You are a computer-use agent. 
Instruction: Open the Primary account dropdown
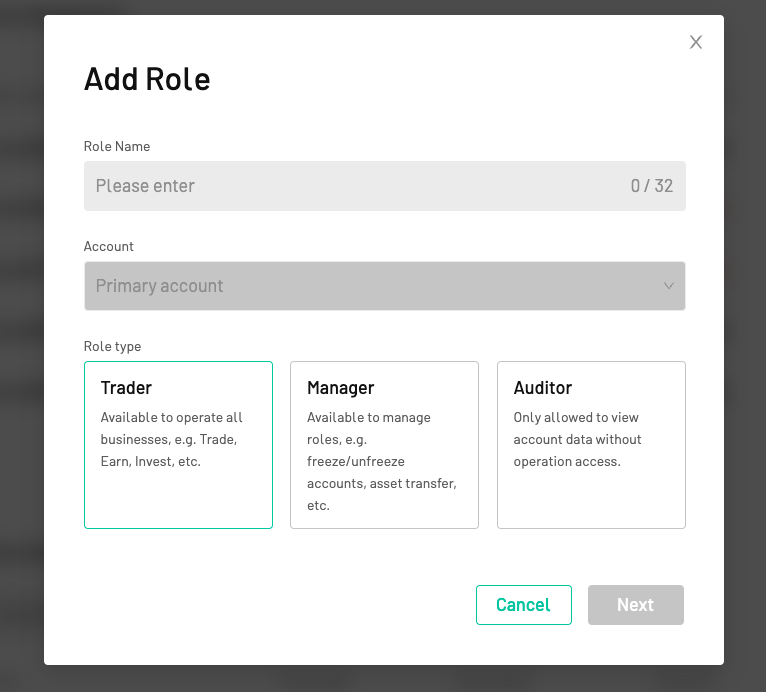[385, 286]
